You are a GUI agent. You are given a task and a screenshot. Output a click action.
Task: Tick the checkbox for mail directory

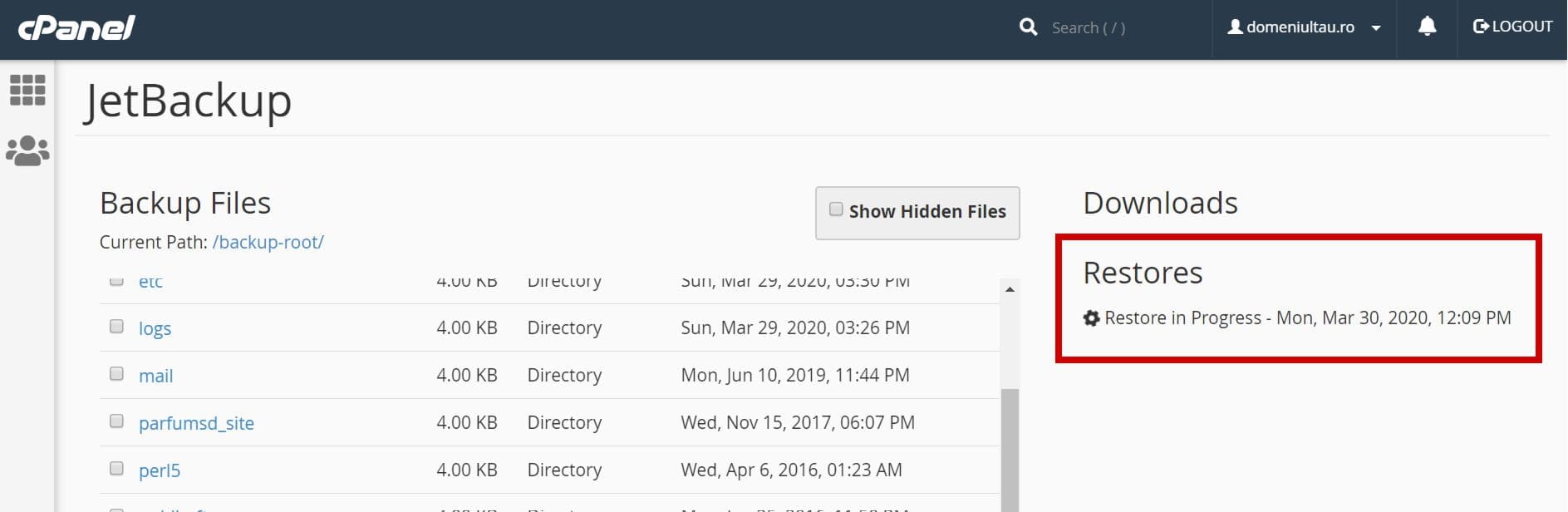pos(116,374)
